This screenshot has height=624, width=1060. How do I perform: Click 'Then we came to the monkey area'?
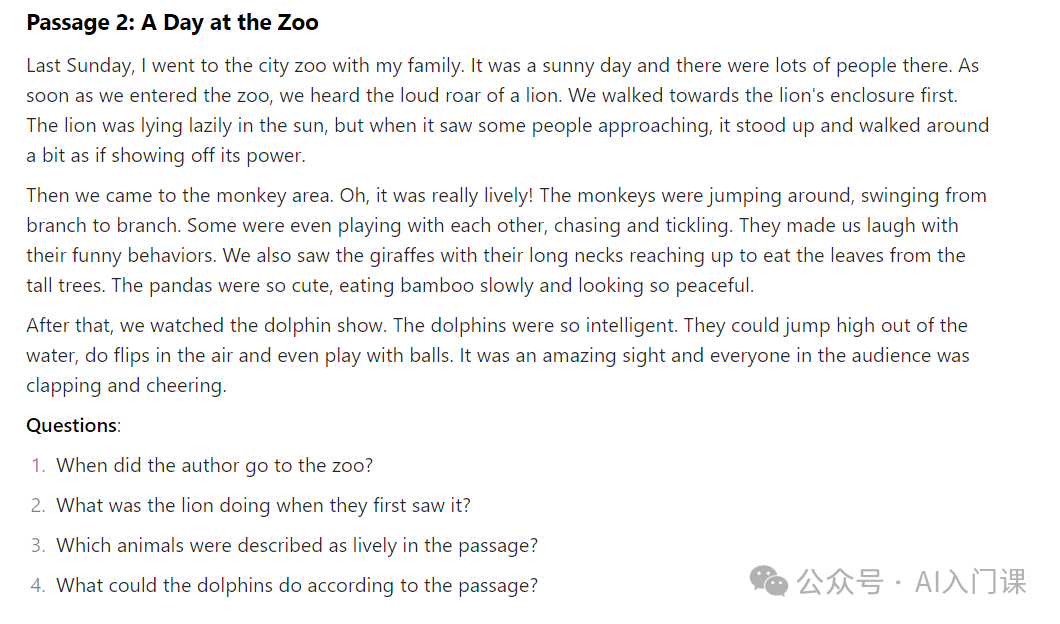coord(179,195)
